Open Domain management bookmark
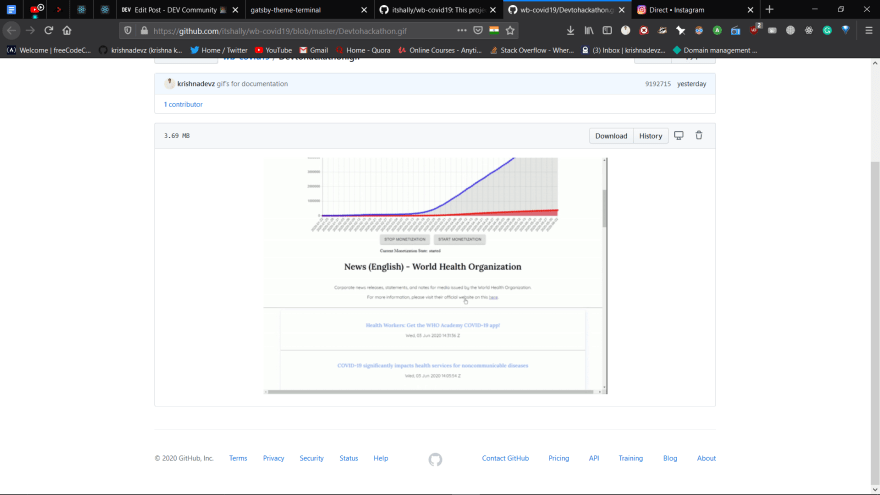Viewport: 880px width, 495px height. [x=715, y=50]
